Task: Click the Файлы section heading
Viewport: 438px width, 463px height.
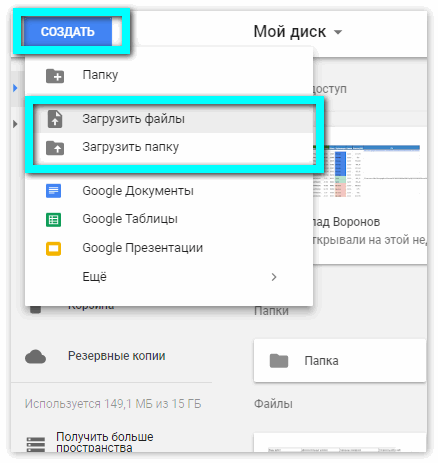Action: pos(273,404)
